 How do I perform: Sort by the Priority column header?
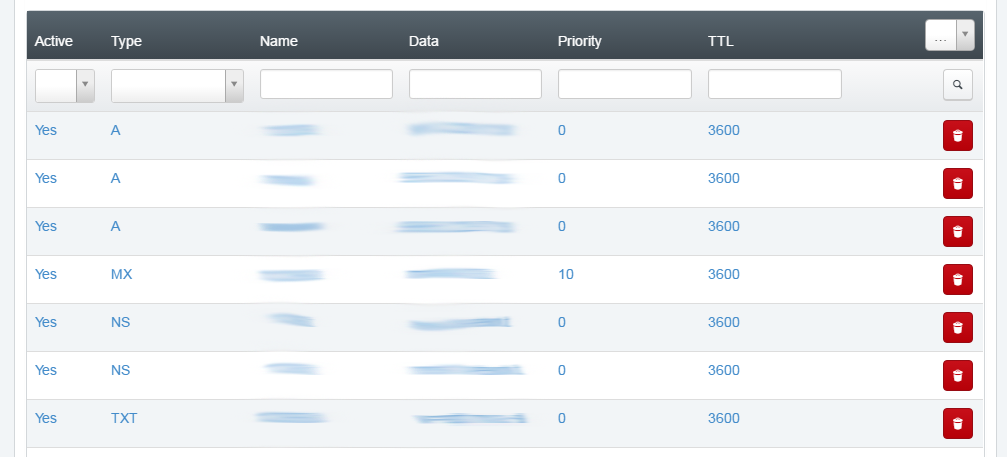(579, 41)
